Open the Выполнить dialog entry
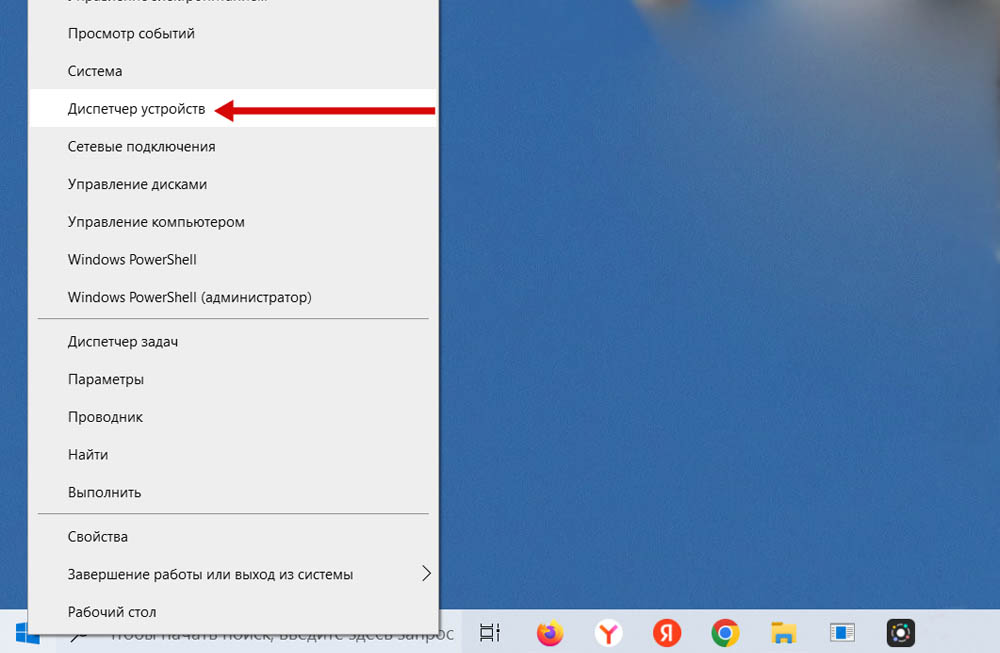The width and height of the screenshot is (1000, 653). pyautogui.click(x=233, y=492)
